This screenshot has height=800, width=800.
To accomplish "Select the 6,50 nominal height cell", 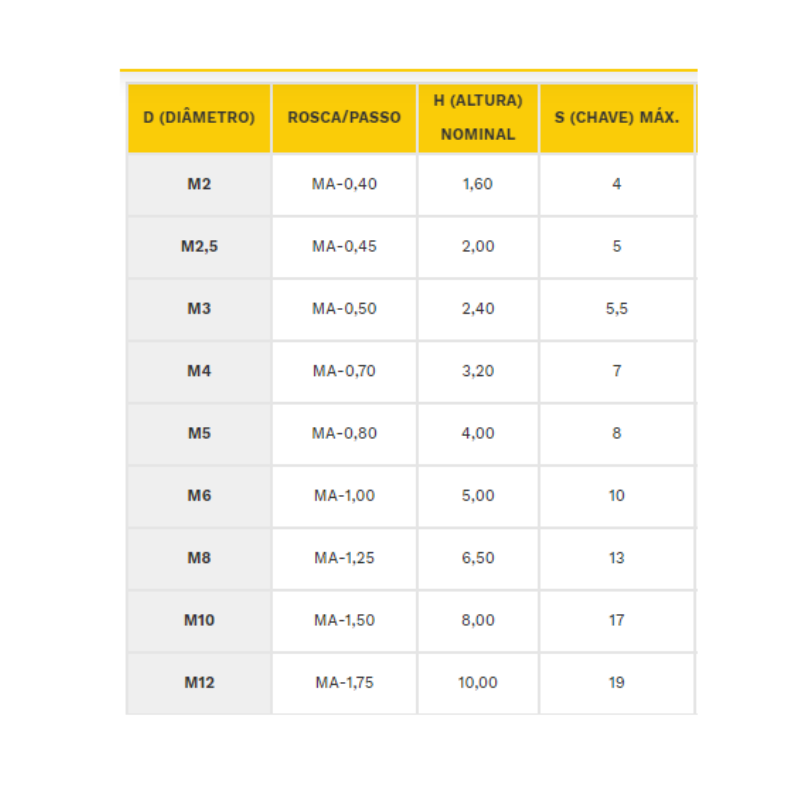I will pos(478,558).
